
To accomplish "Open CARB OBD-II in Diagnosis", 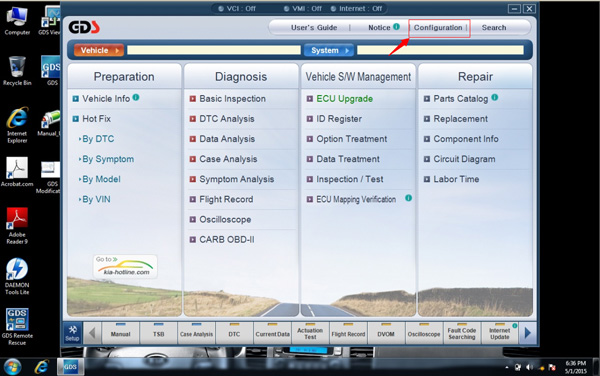I will pyautogui.click(x=227, y=239).
